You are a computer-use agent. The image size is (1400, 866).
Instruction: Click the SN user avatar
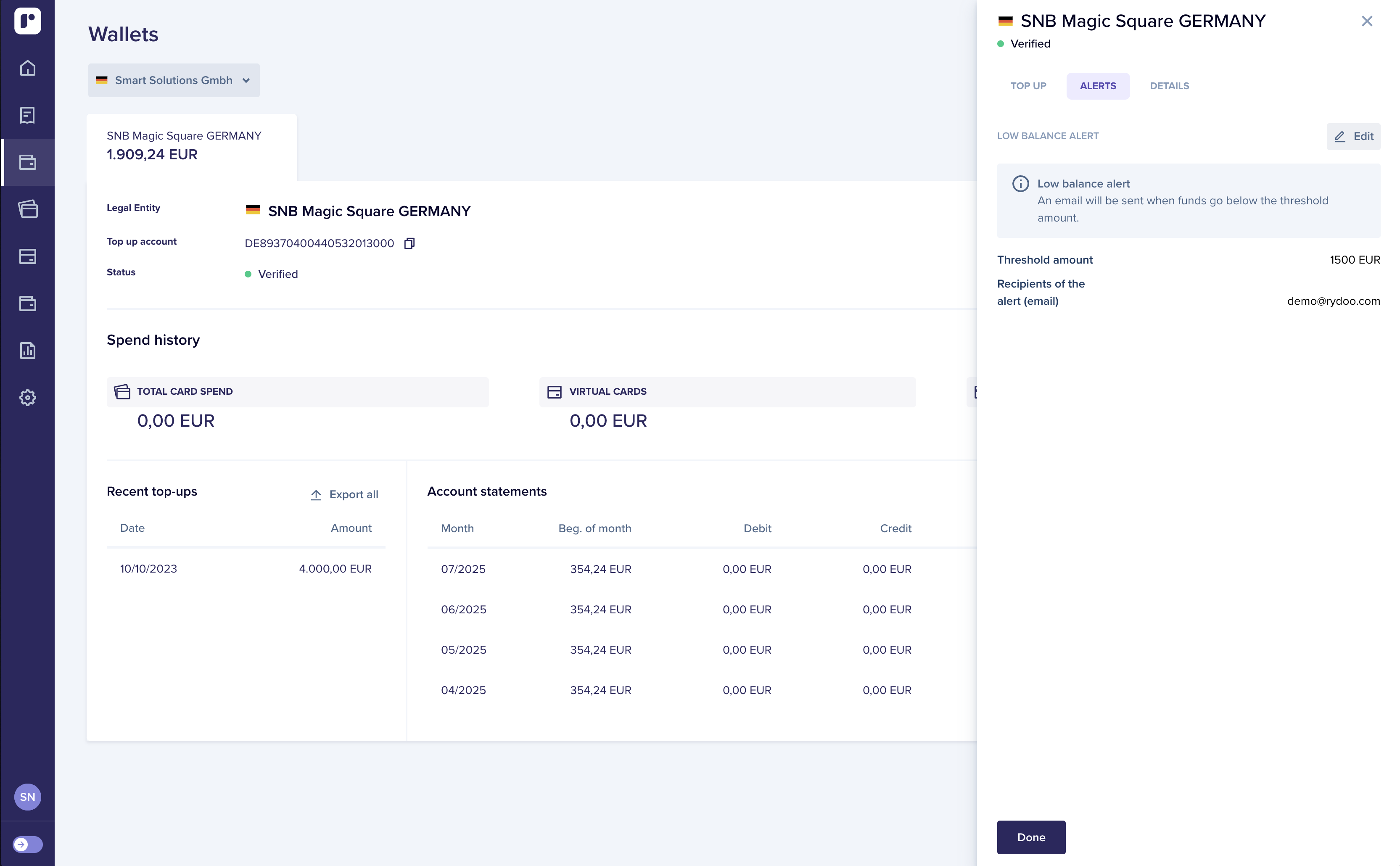[27, 797]
